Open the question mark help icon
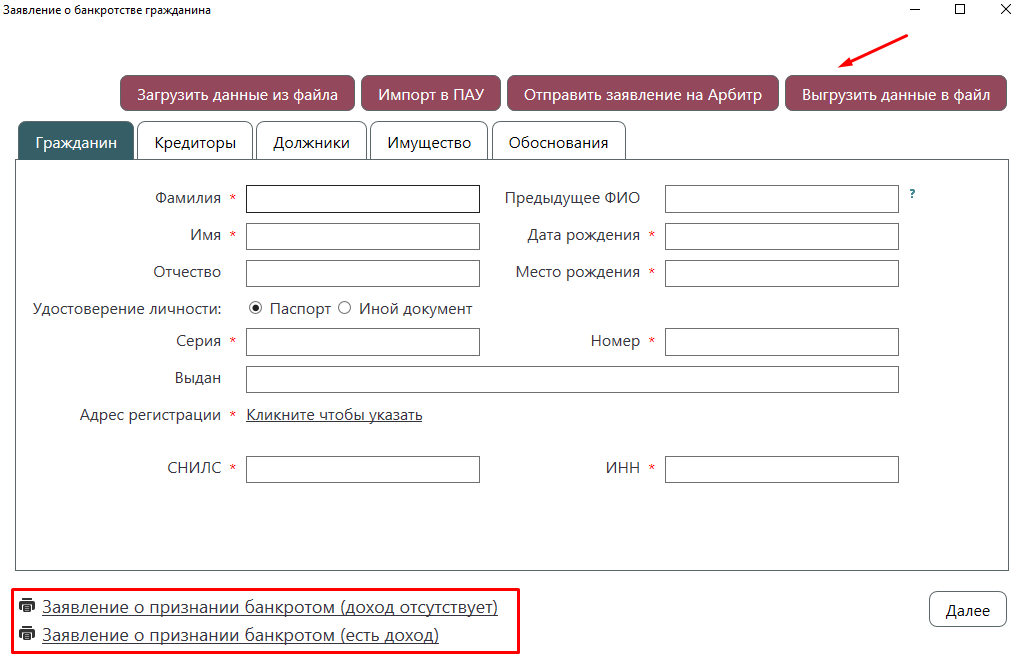Viewport: 1025px width, 667px height. point(912,194)
